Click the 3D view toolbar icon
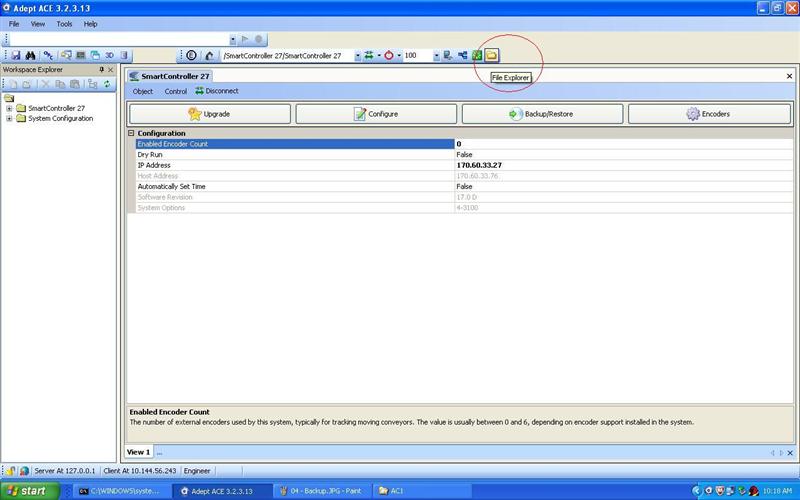This screenshot has width=800, height=500. (x=109, y=56)
